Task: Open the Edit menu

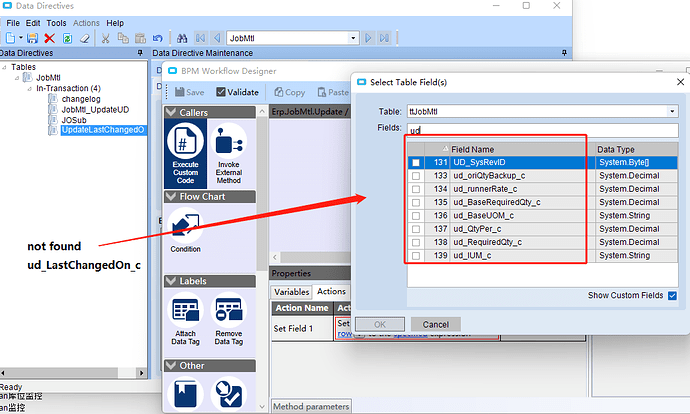Action: (33, 23)
